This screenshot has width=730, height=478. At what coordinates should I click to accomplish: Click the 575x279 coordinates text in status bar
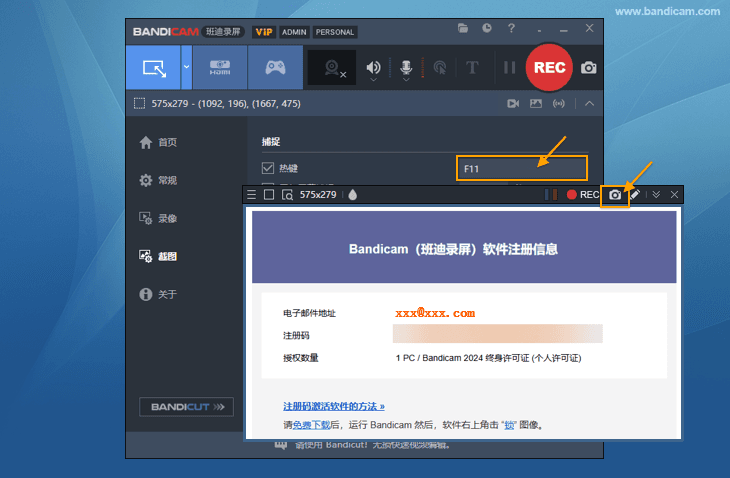pyautogui.click(x=226, y=103)
